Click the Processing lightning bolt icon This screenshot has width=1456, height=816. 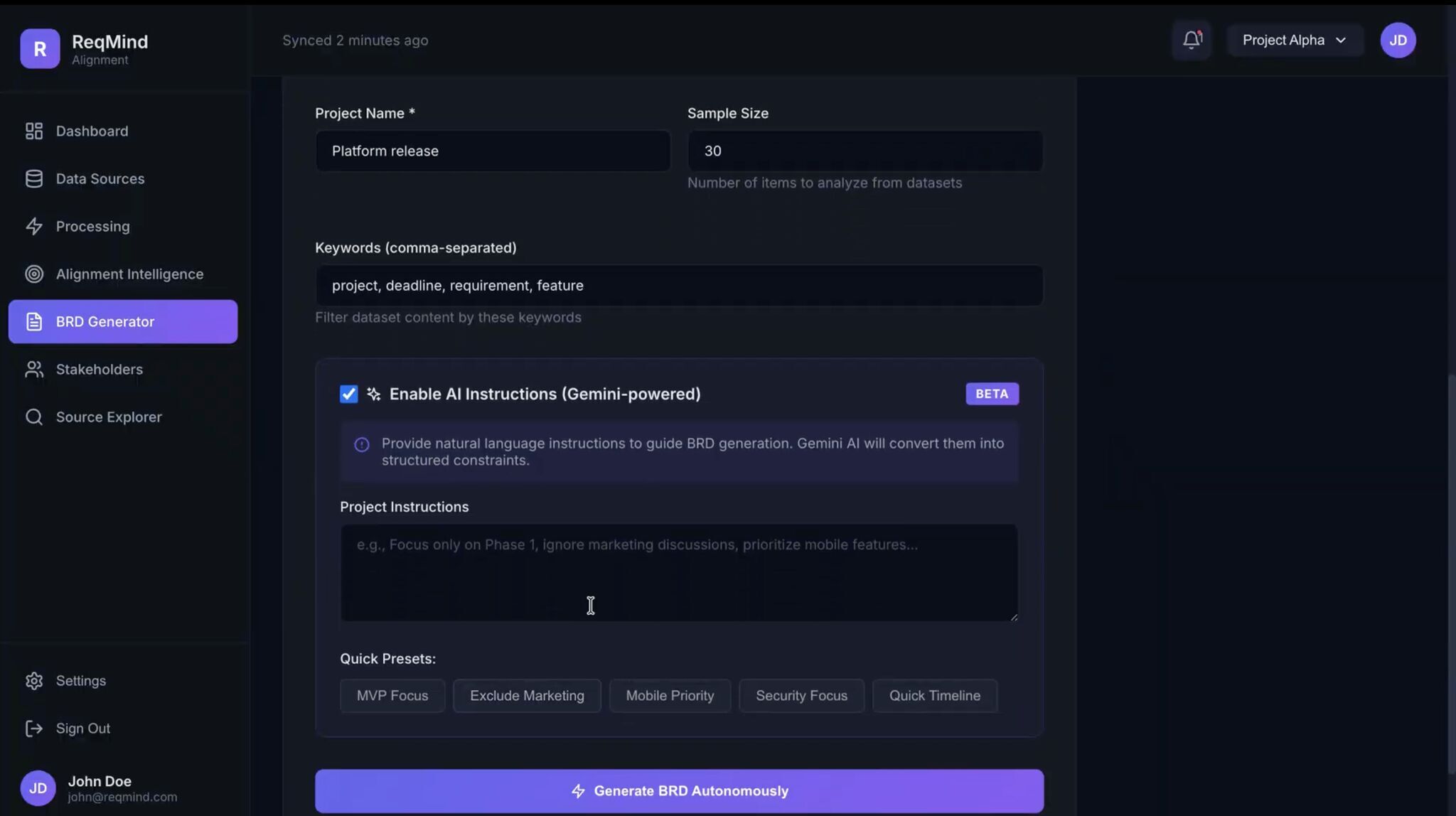(x=34, y=226)
